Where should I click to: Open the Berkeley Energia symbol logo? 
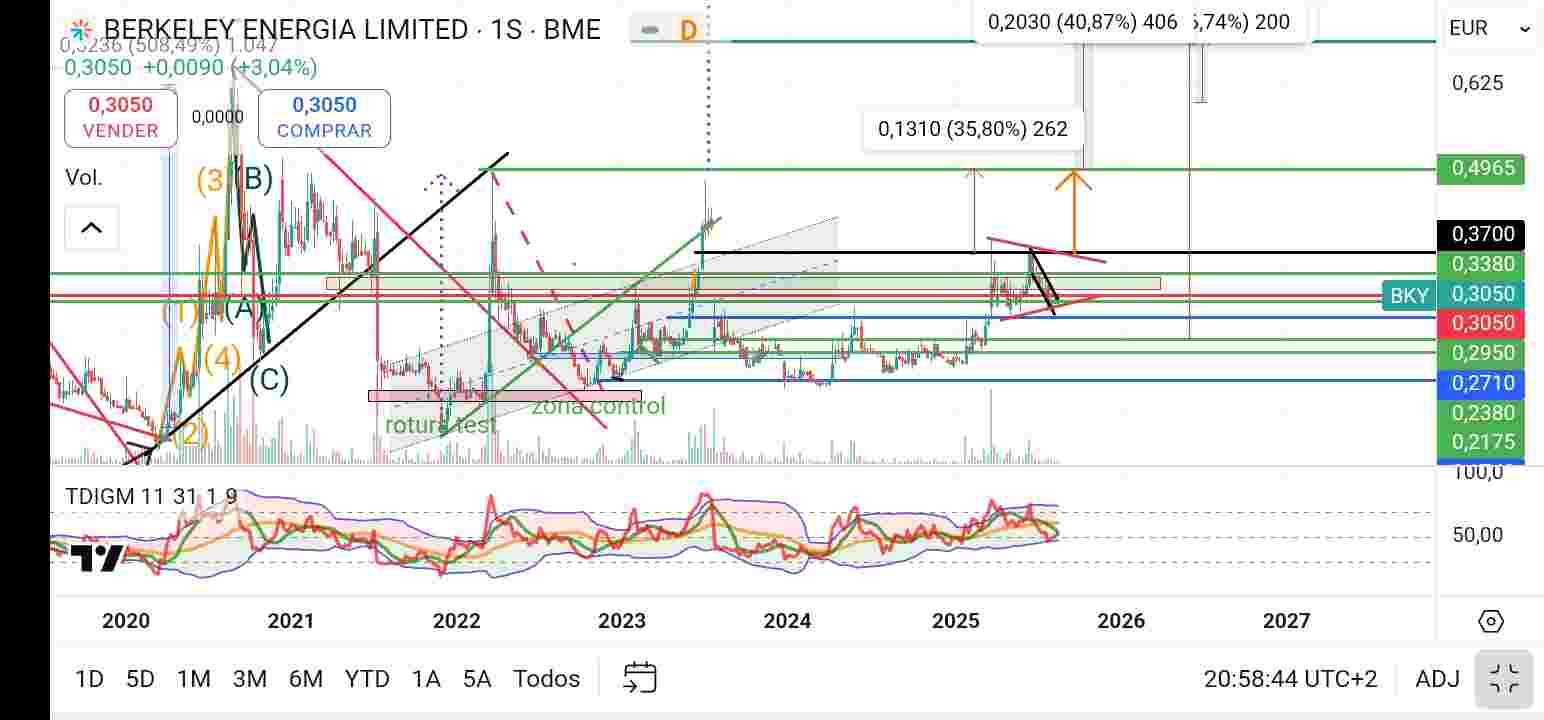81,30
